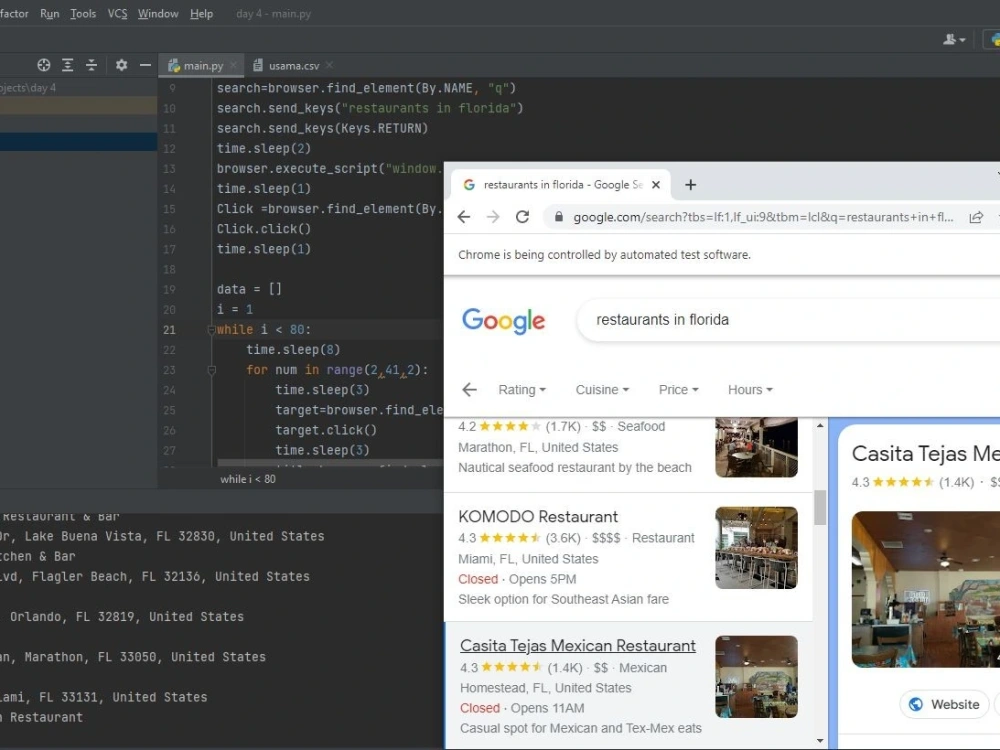Open the Rating filter dropdown
1000x750 pixels.
522,389
